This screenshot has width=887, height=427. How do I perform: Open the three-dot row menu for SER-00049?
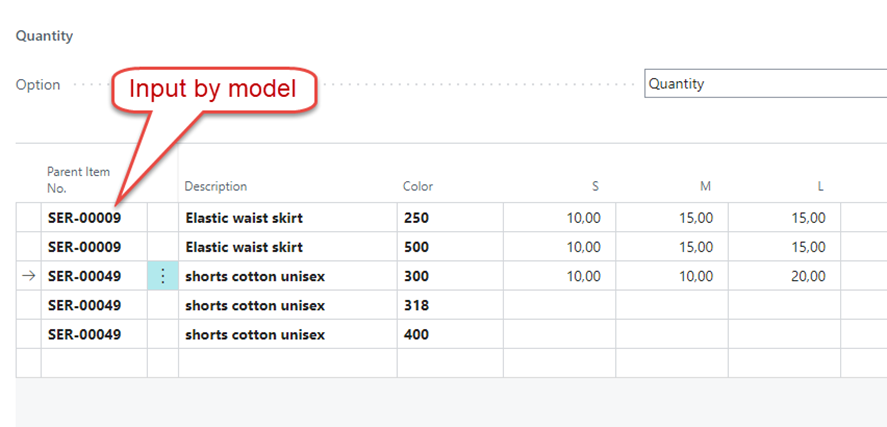tap(163, 276)
